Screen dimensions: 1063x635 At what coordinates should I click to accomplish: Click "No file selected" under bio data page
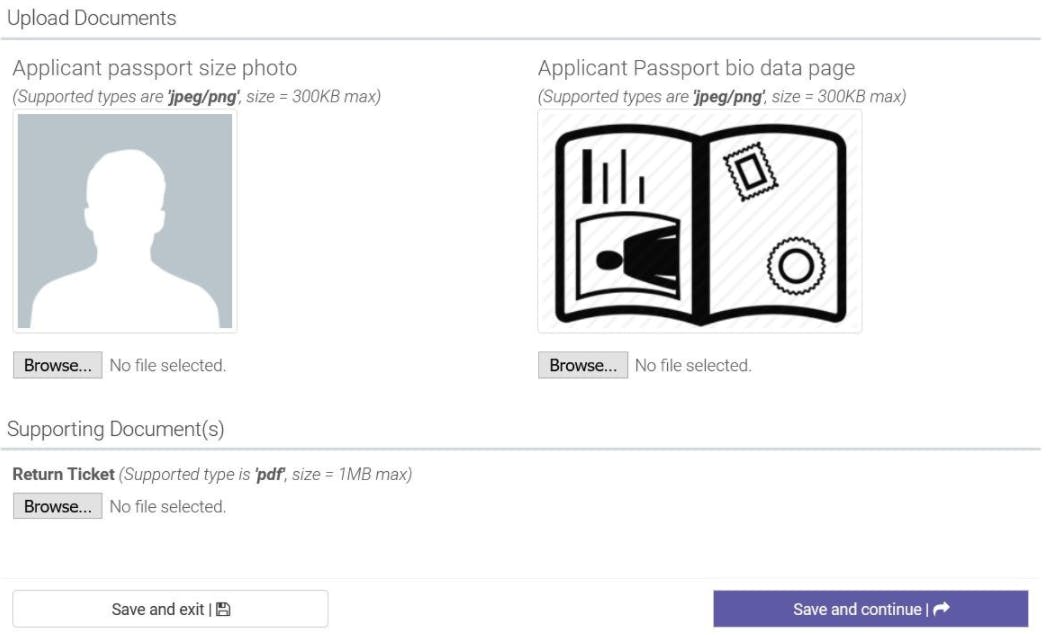(693, 365)
